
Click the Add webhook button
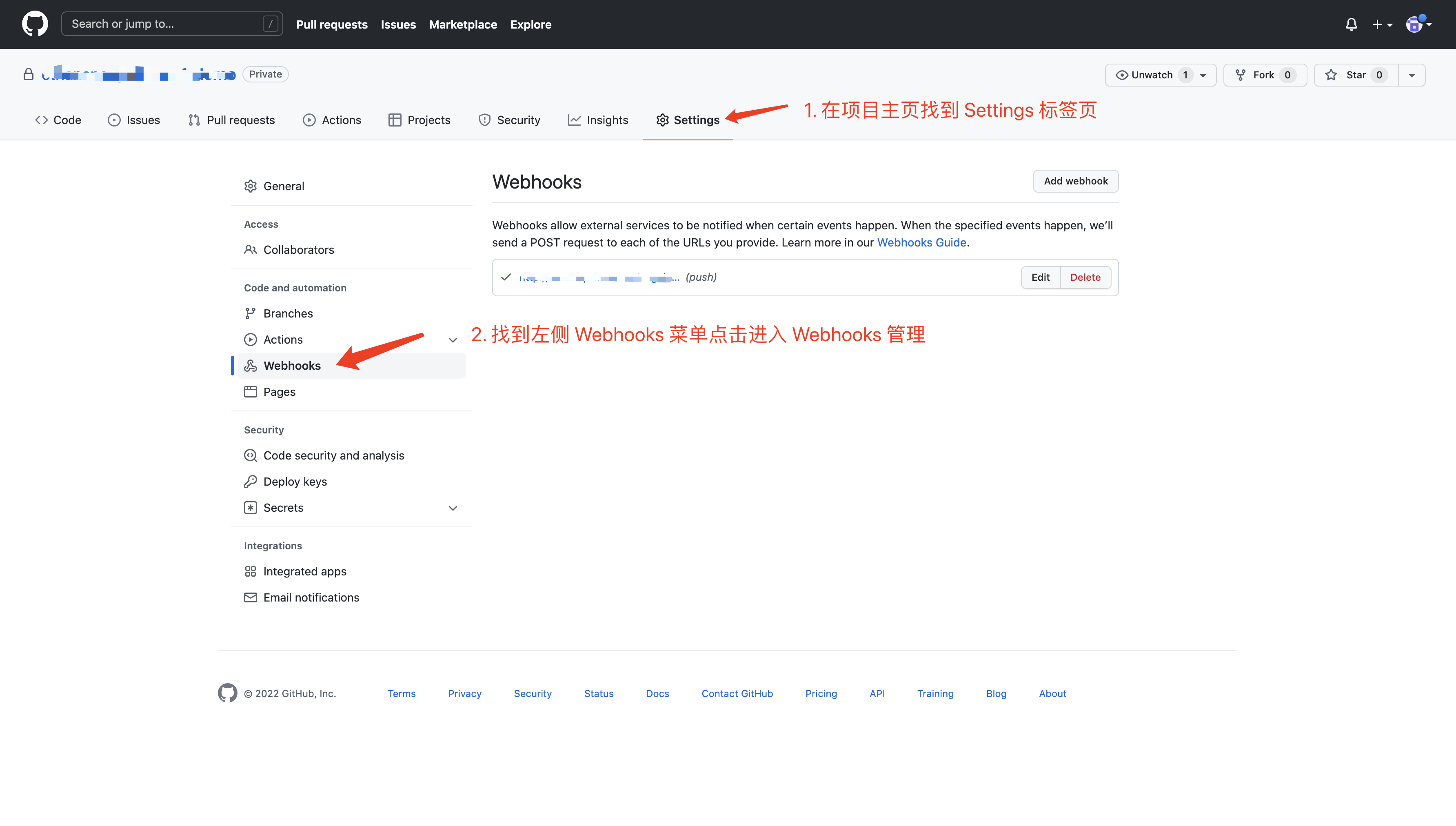[1075, 181]
